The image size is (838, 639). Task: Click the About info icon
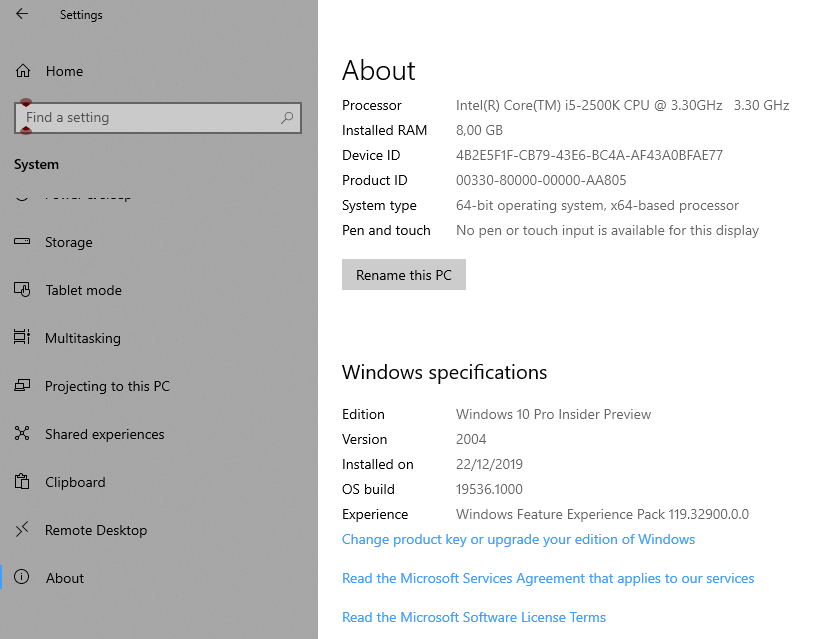(21, 577)
